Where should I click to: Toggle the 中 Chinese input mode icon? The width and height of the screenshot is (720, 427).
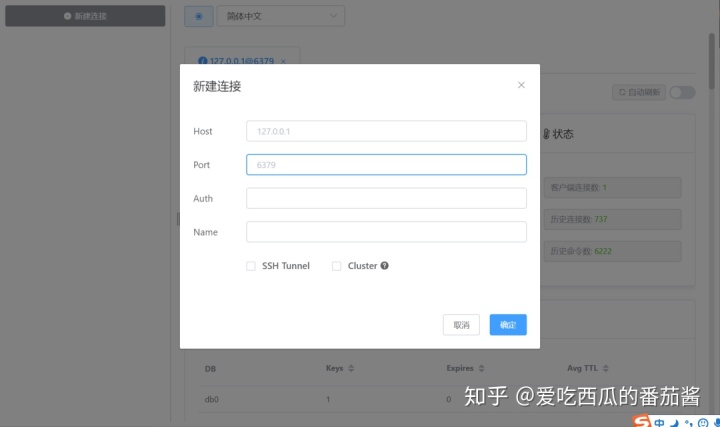click(659, 422)
